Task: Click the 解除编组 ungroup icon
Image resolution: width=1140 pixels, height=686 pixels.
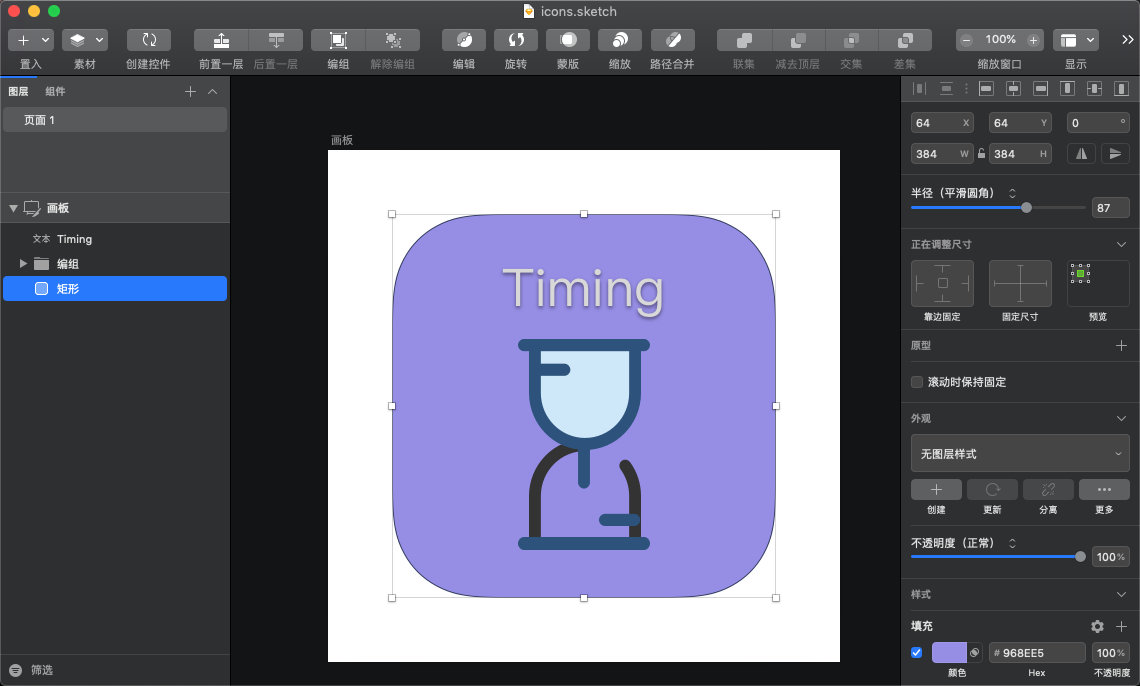Action: 393,40
